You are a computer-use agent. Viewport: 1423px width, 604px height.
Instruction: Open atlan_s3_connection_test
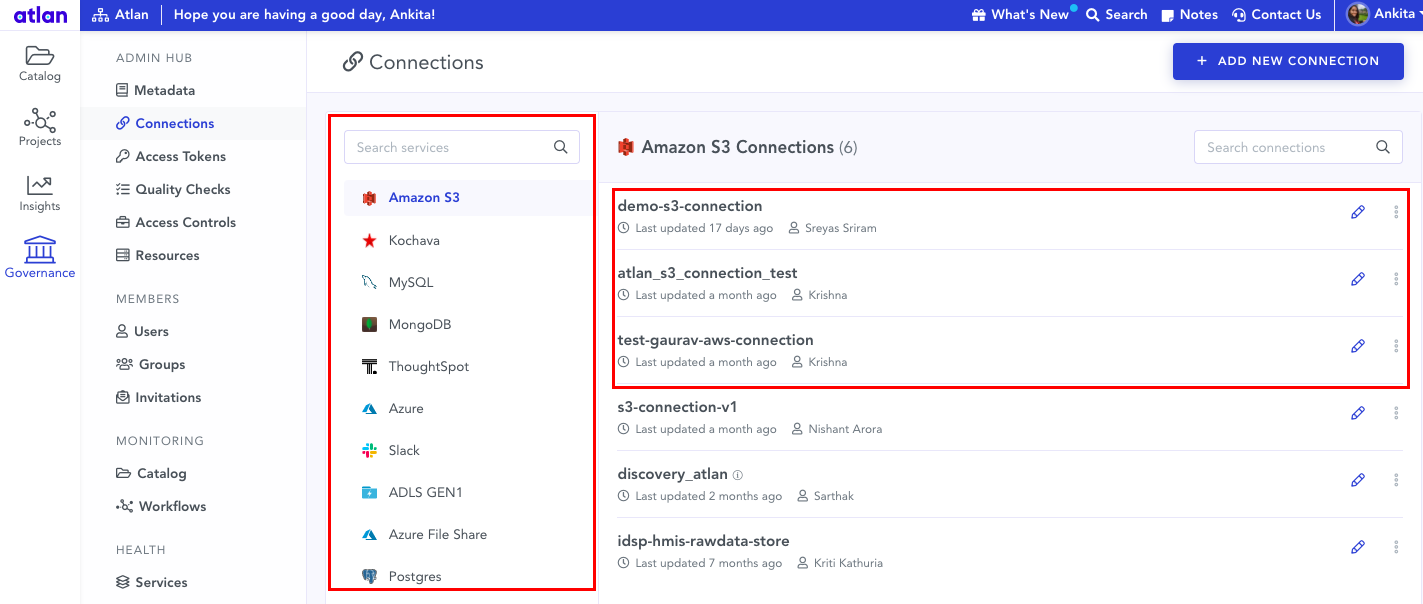click(x=707, y=273)
